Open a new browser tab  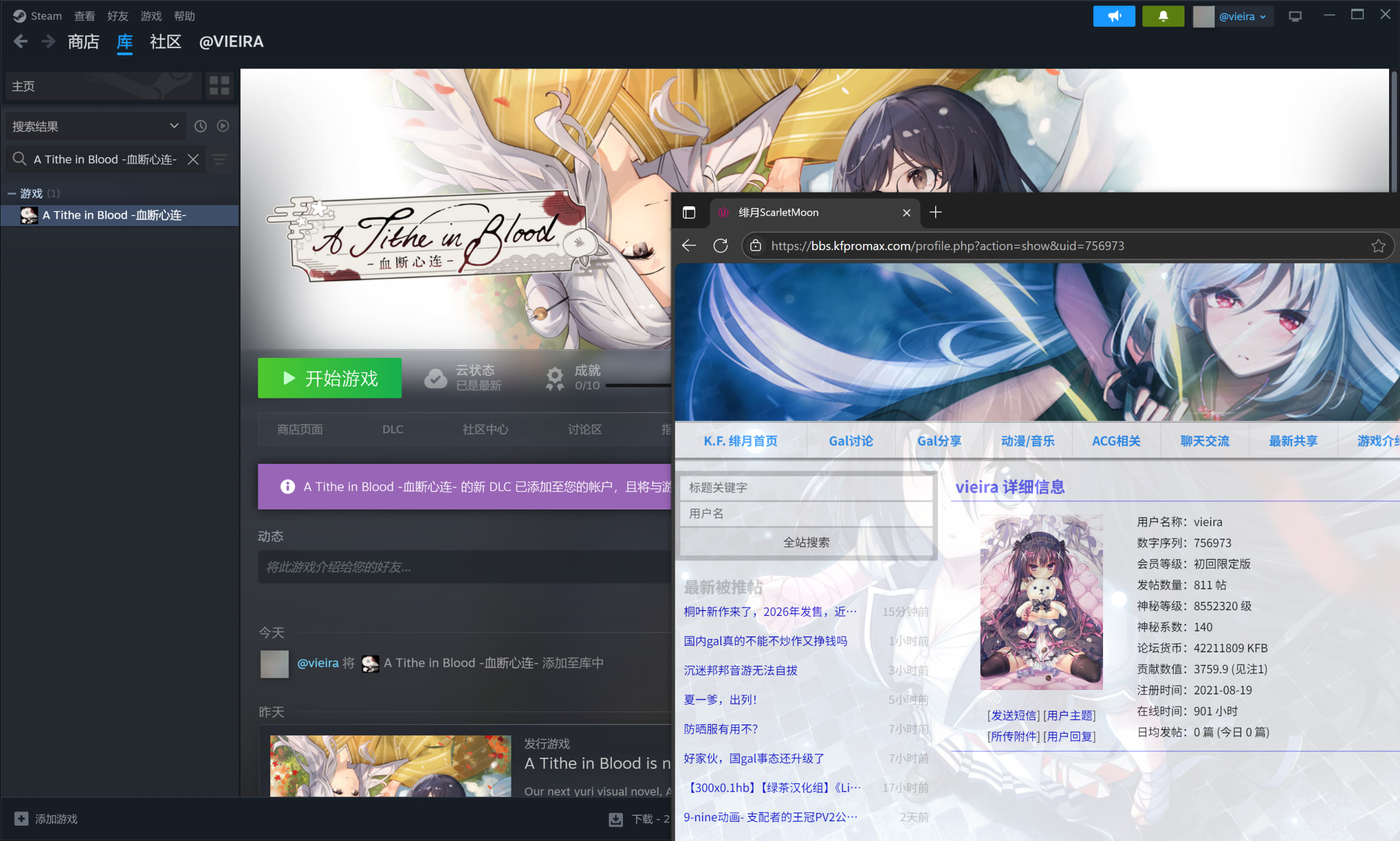coord(936,212)
